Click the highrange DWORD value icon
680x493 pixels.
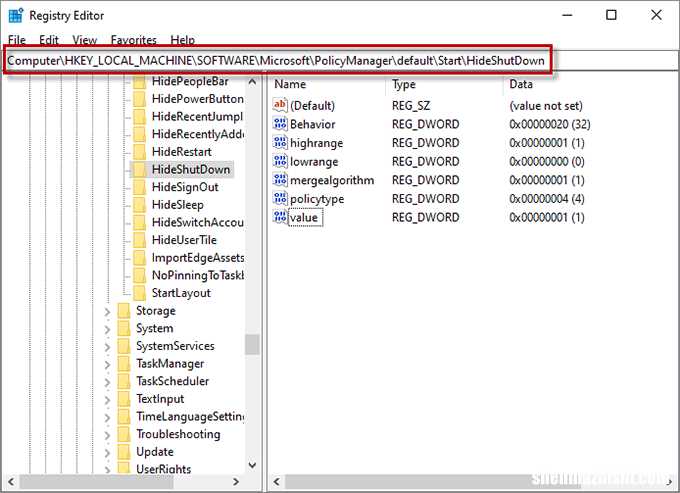280,143
